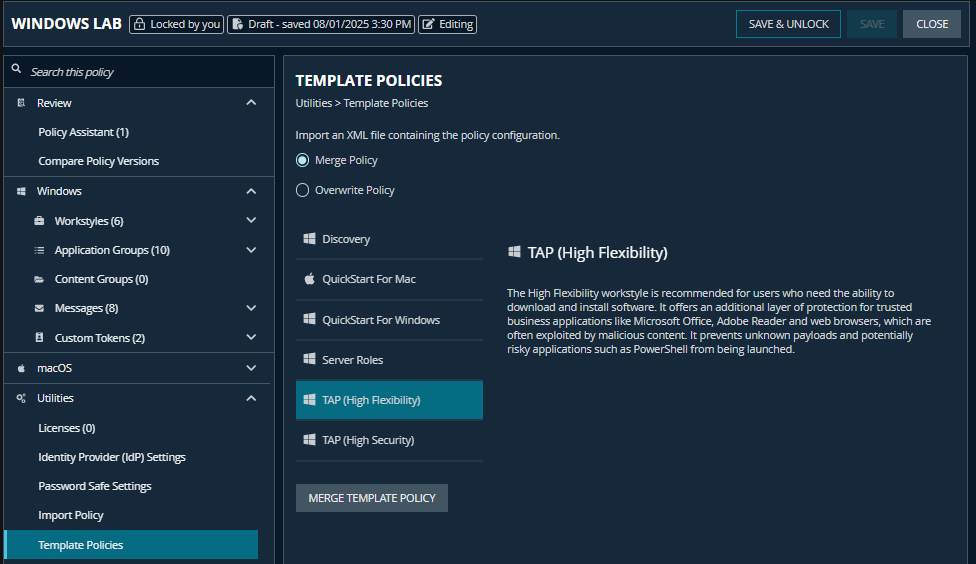Image resolution: width=976 pixels, height=564 pixels.
Task: Select the Overwrite Policy radio button
Action: point(303,190)
